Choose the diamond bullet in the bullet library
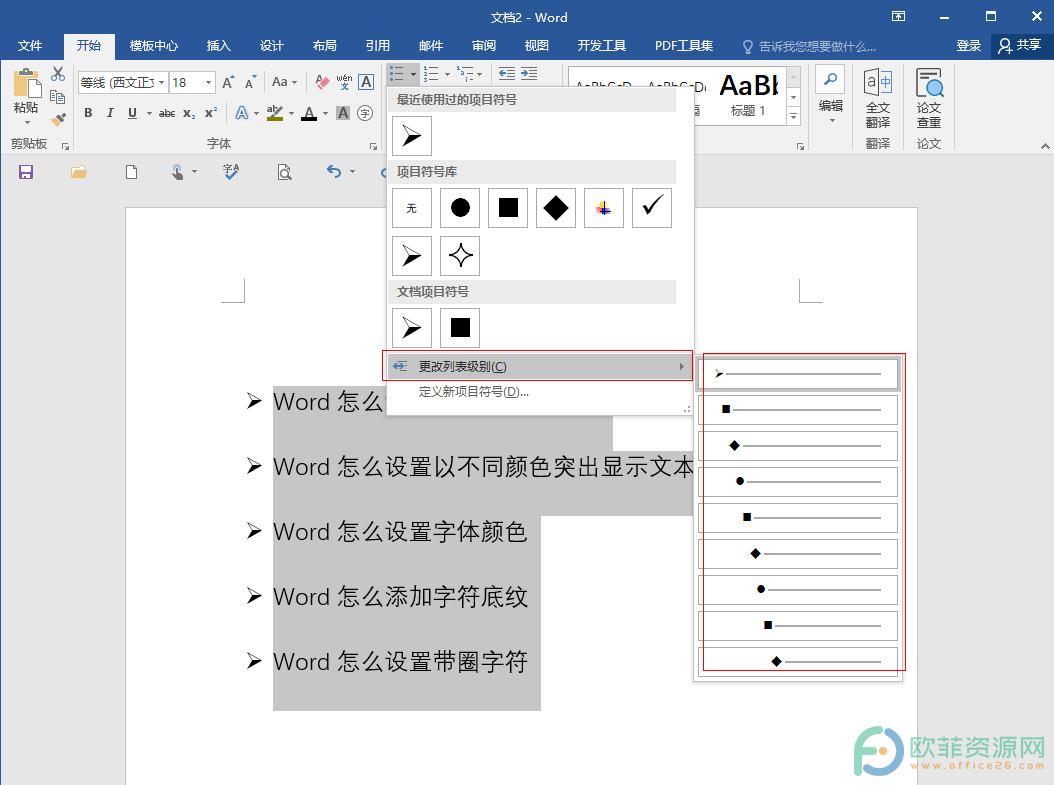 point(556,208)
